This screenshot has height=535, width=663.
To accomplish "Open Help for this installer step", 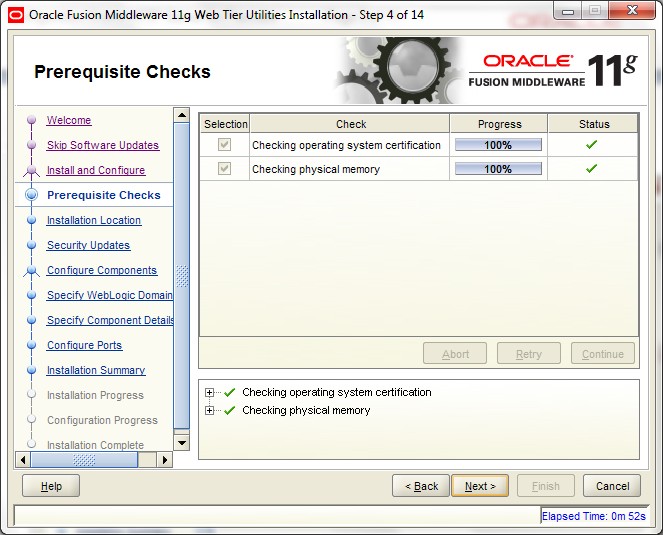I will pos(51,486).
